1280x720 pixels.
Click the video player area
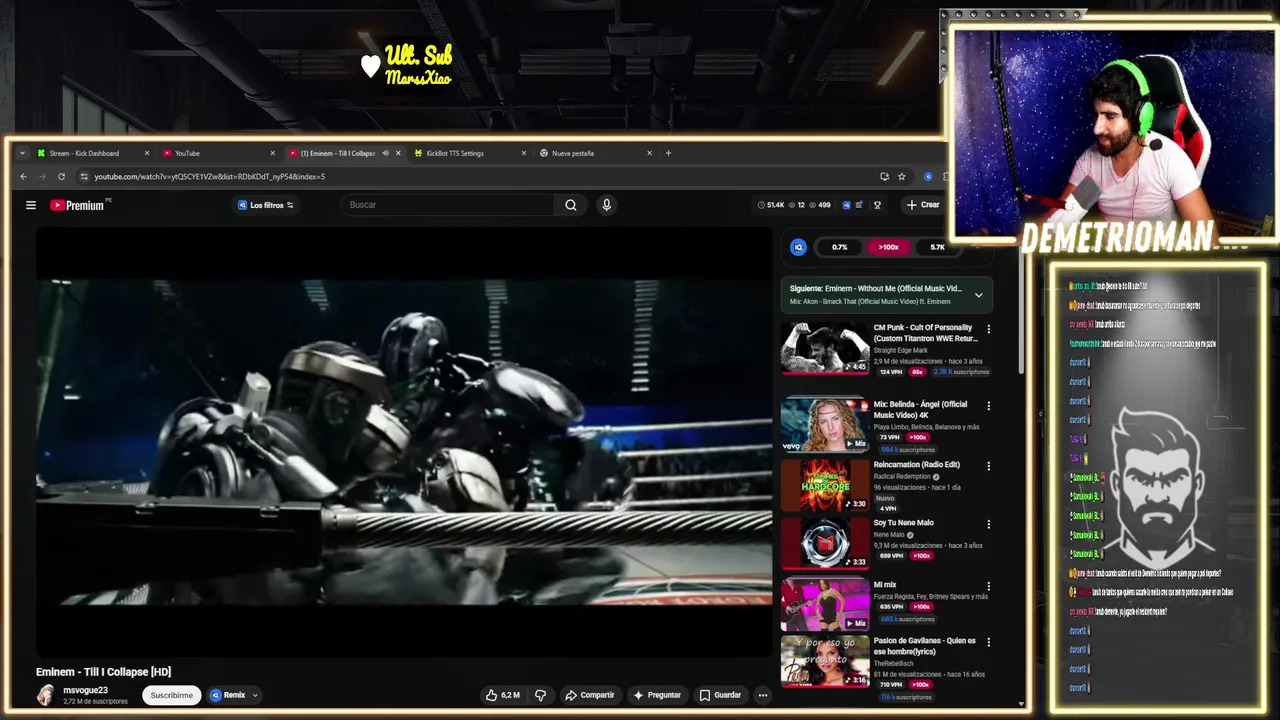tap(404, 441)
